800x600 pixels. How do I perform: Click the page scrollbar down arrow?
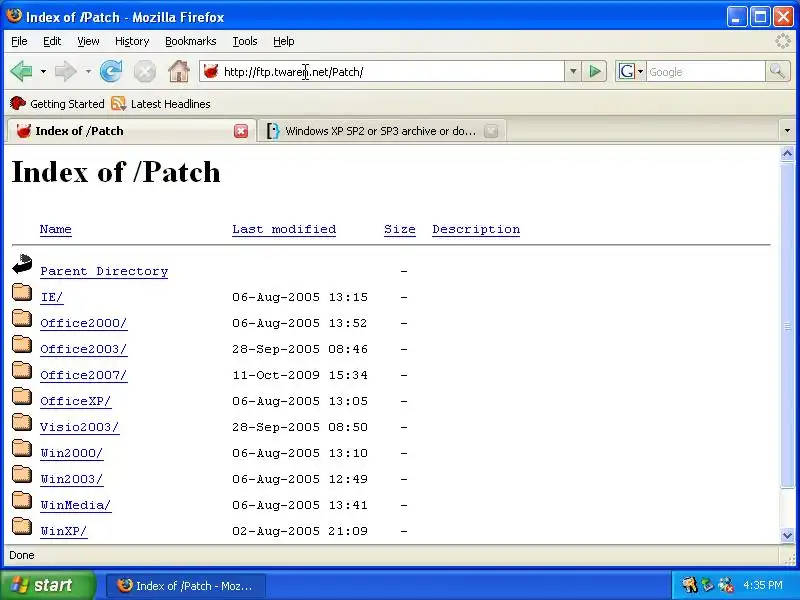click(787, 535)
